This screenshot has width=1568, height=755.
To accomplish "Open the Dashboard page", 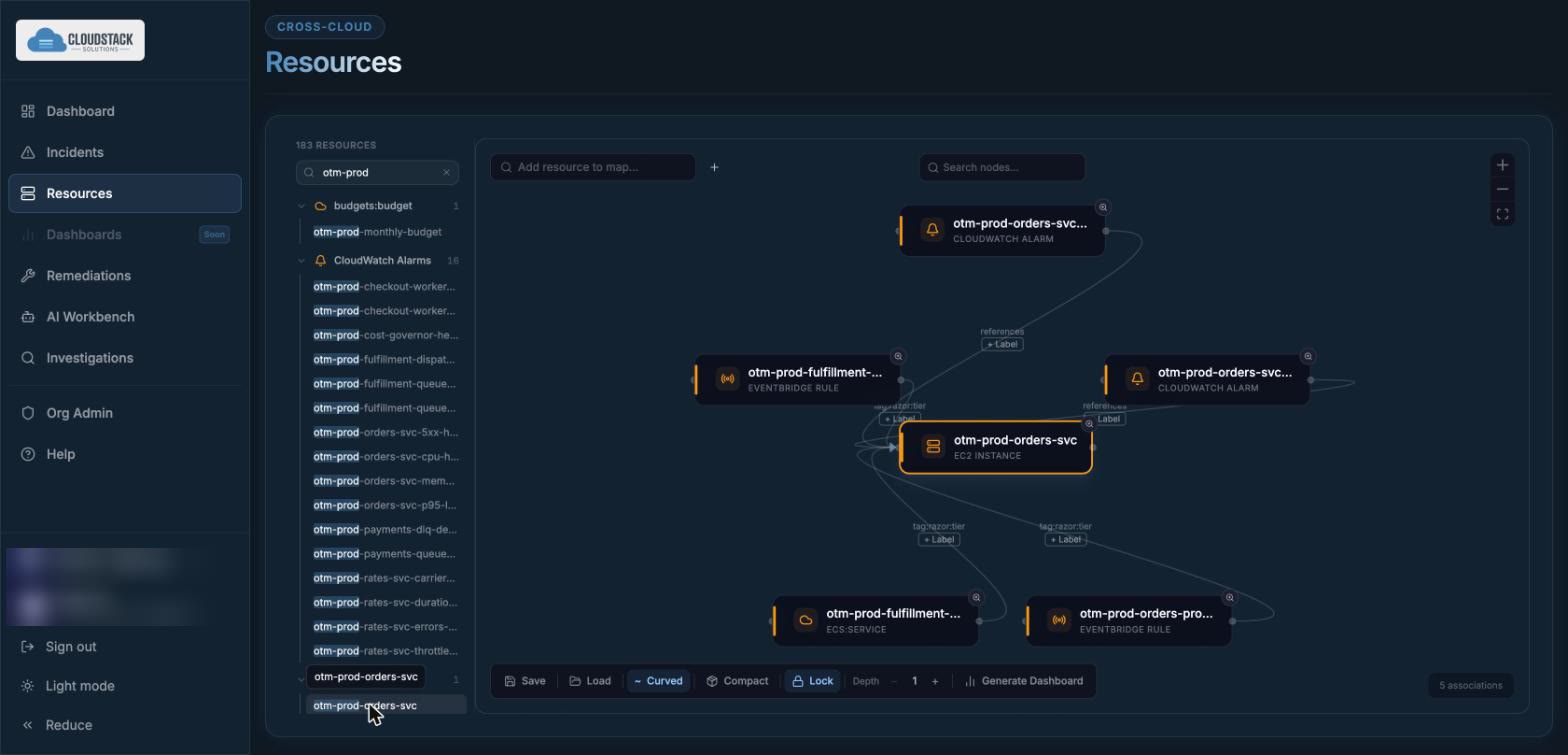I will 125,111.
